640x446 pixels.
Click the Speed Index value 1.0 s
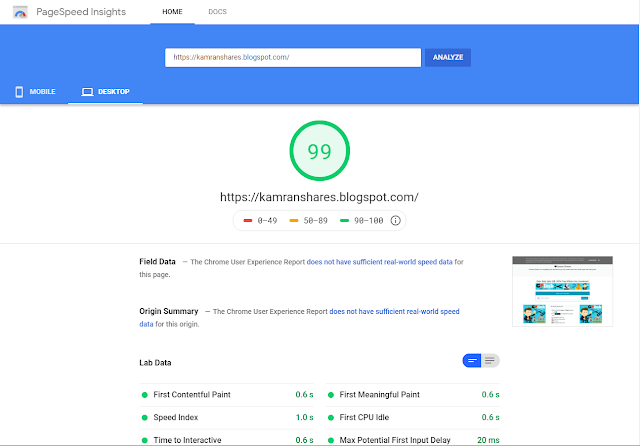pyautogui.click(x=304, y=417)
